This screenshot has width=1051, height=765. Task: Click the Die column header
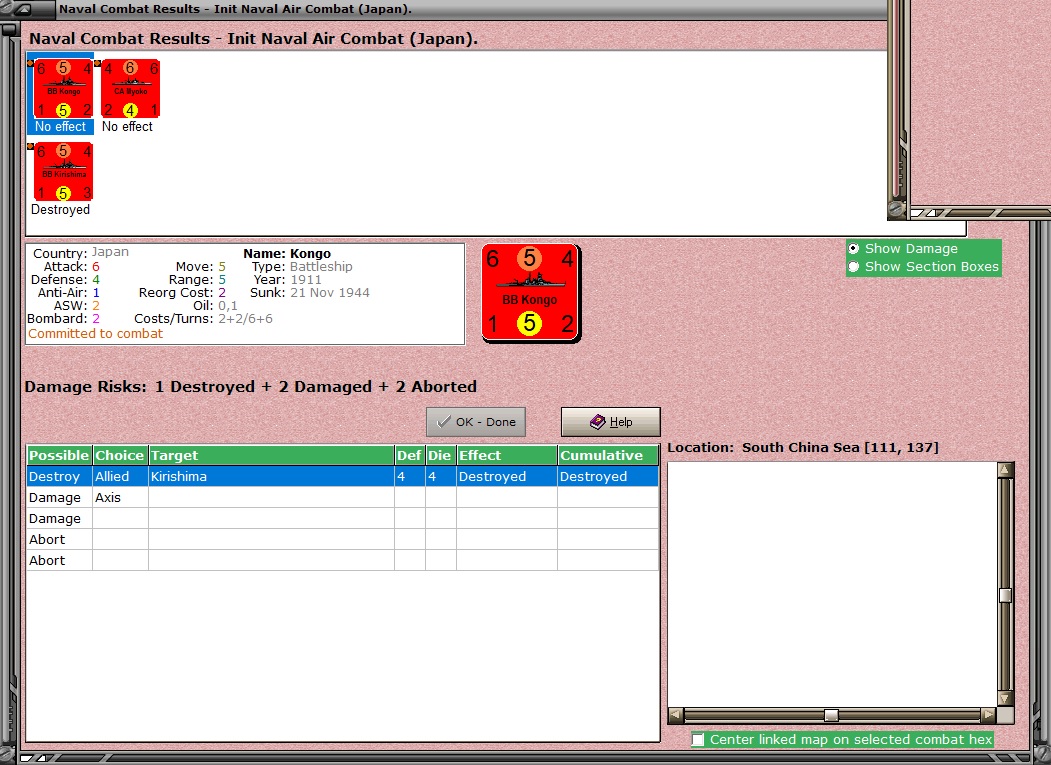tap(440, 455)
